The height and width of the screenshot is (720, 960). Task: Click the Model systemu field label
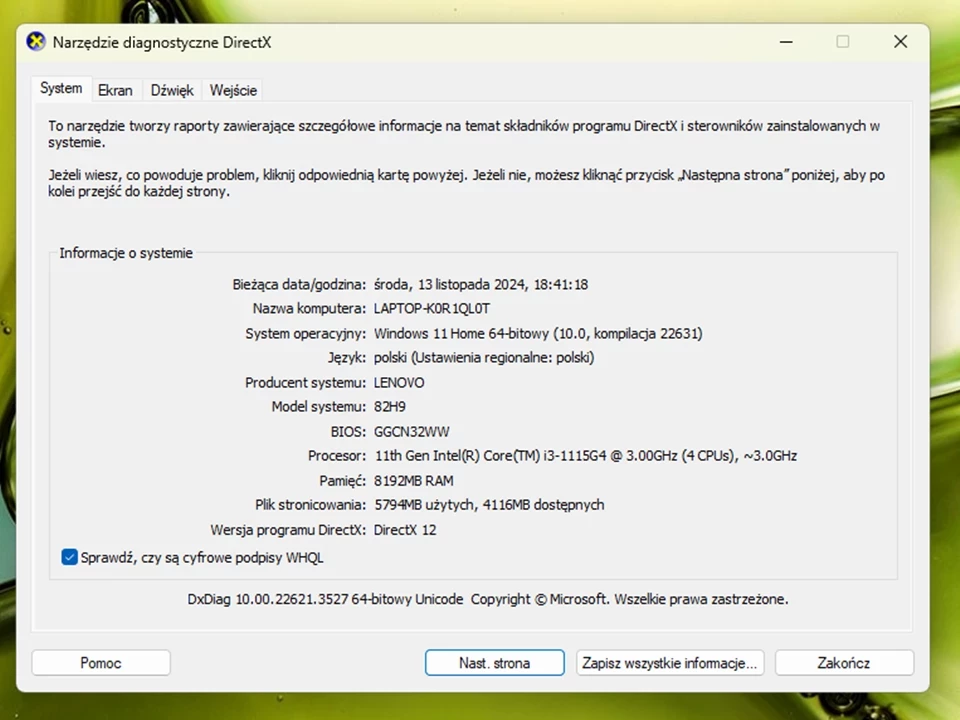click(x=318, y=407)
